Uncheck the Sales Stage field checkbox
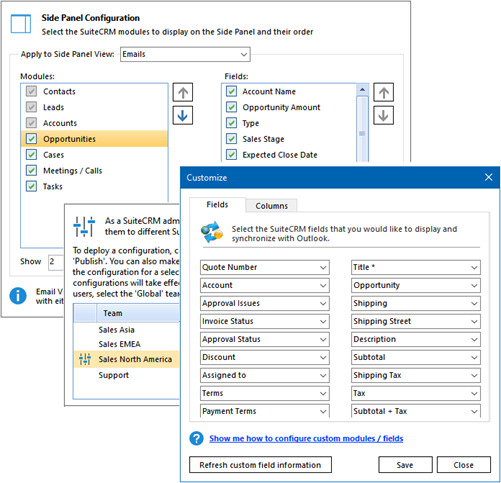The width and height of the screenshot is (501, 483). click(x=231, y=139)
